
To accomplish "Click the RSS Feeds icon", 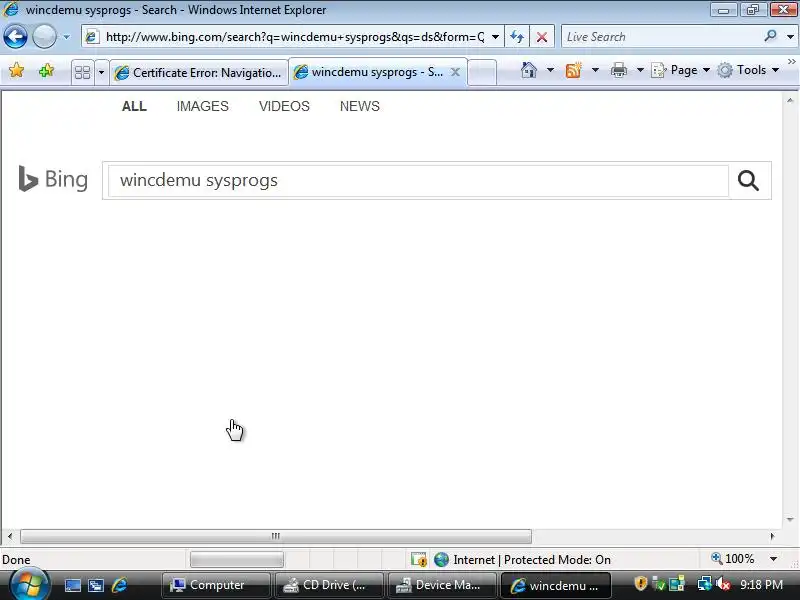I will [x=573, y=70].
